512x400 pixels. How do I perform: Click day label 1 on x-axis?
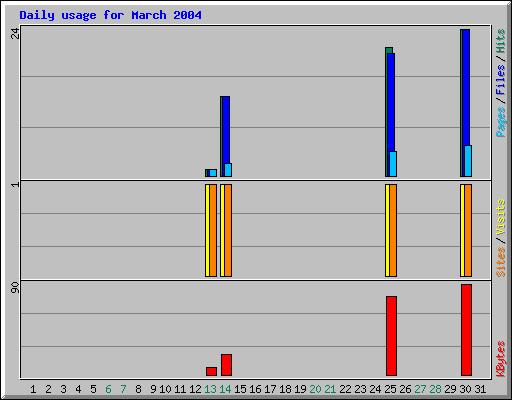(x=33, y=389)
